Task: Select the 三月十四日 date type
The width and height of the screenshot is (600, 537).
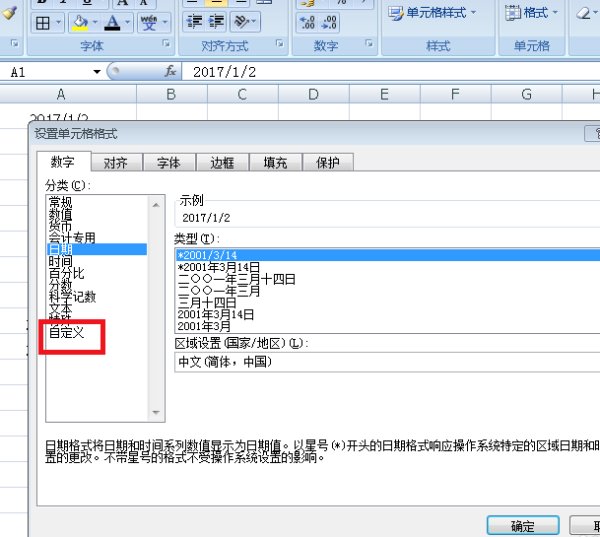Action: coord(388,302)
